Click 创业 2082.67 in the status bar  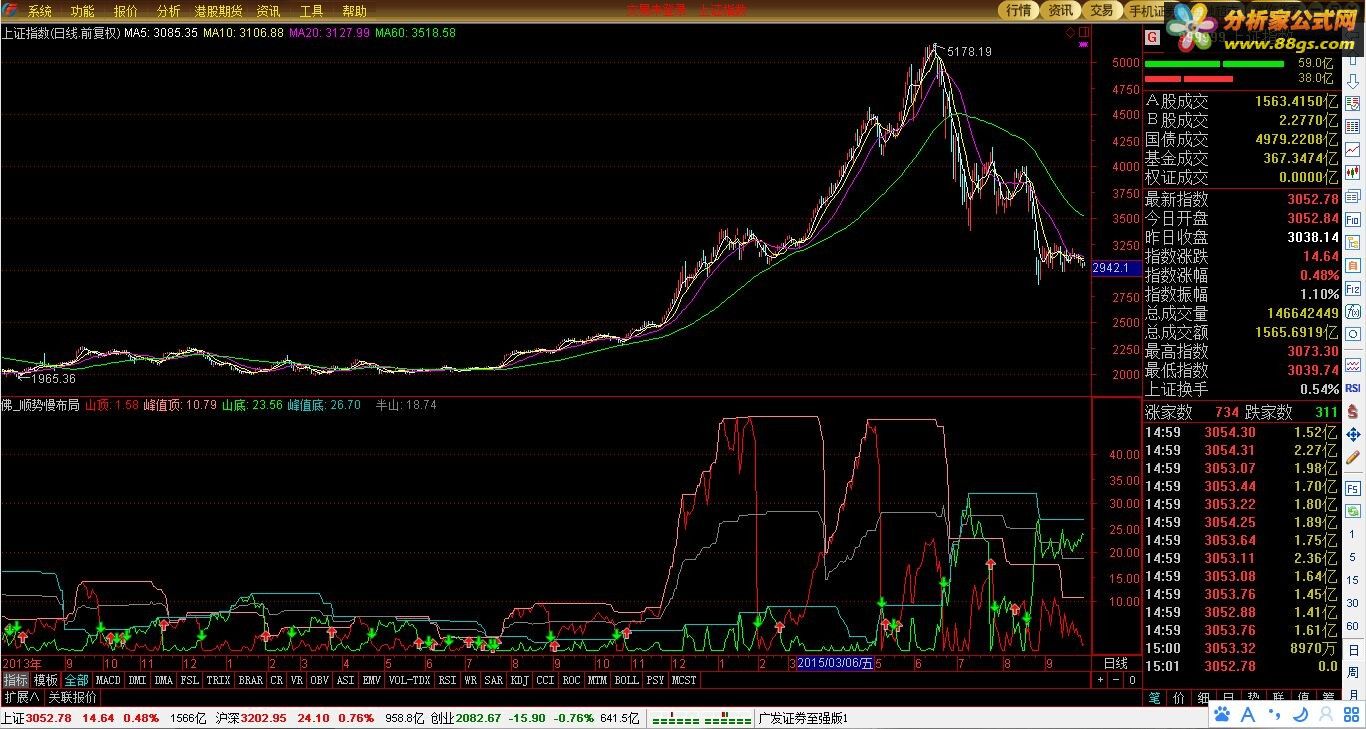[465, 718]
